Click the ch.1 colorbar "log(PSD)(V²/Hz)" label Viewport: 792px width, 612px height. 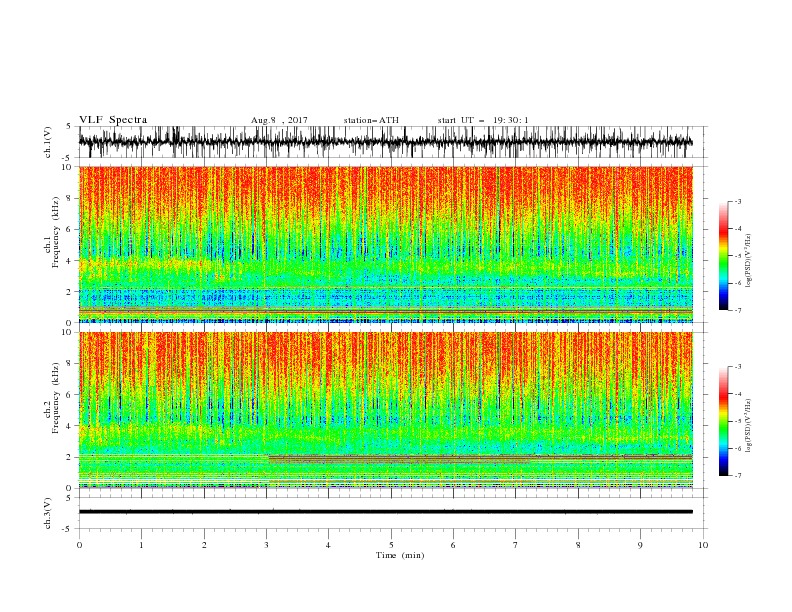coord(749,261)
